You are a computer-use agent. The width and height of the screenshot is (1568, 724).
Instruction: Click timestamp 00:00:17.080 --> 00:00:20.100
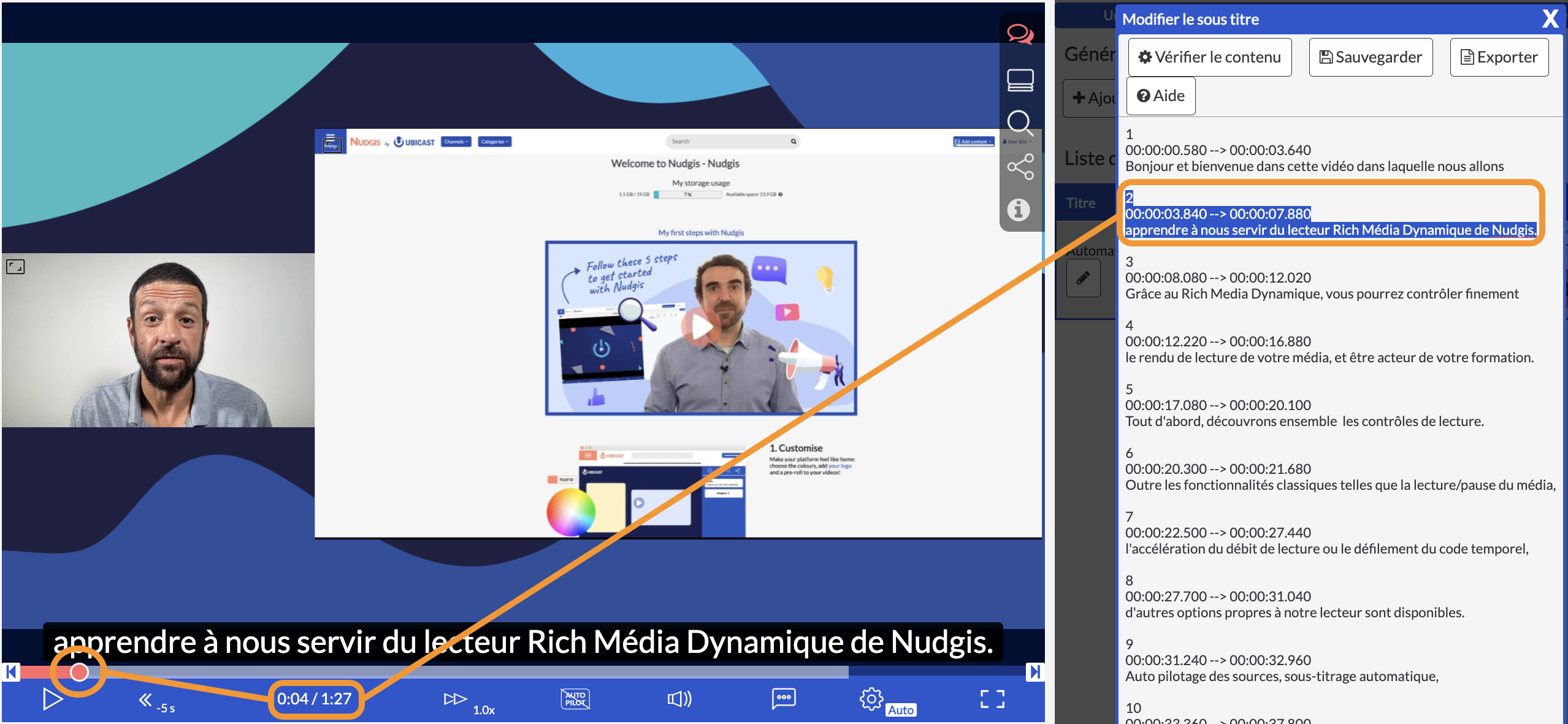point(1218,405)
